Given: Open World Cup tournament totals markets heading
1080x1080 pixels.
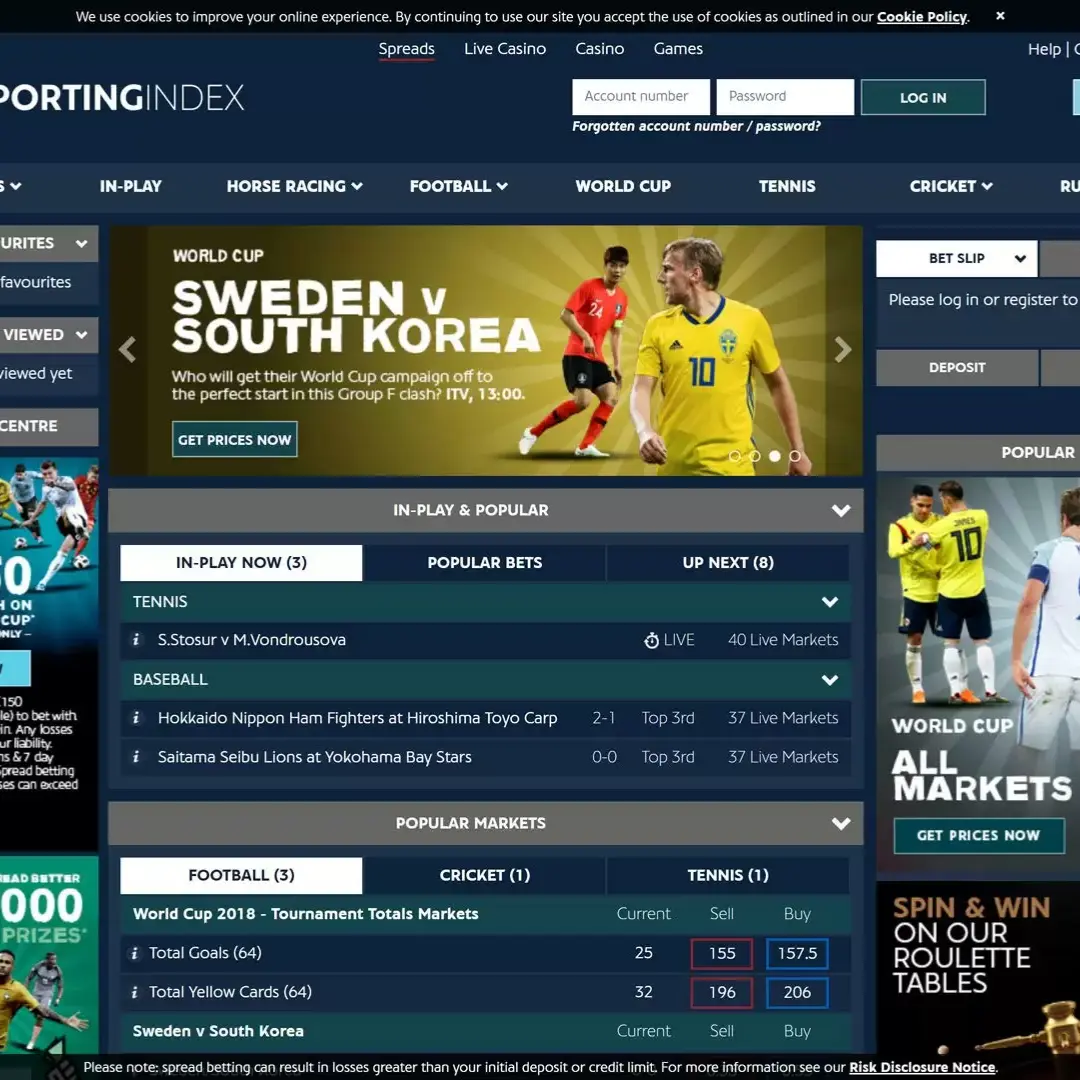Looking at the screenshot, I should tap(305, 914).
